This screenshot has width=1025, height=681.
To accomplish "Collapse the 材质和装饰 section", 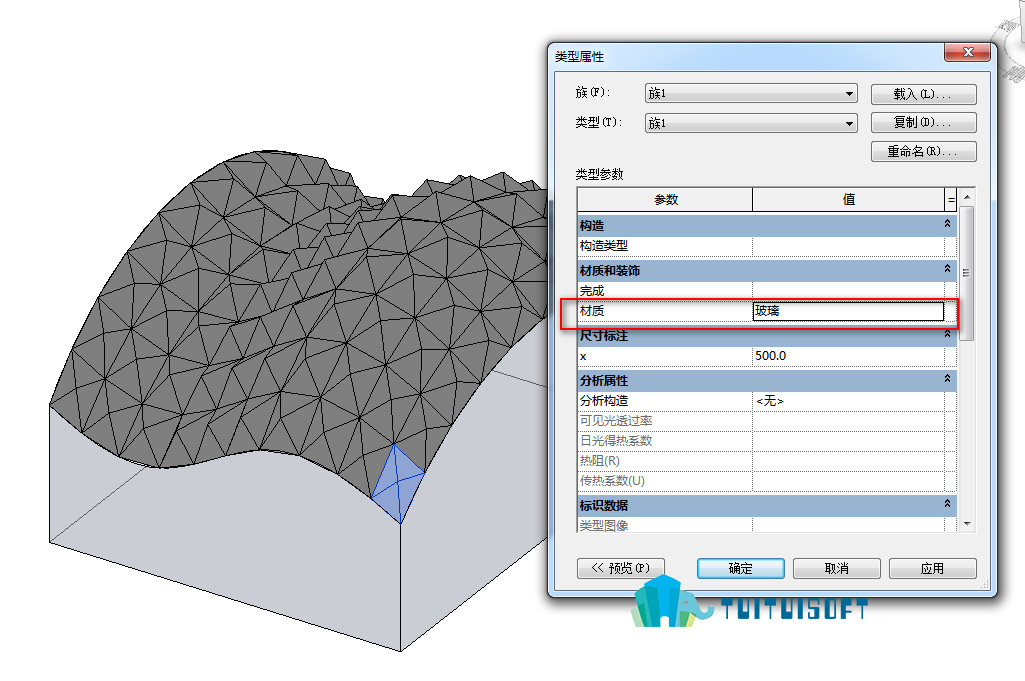I will (947, 269).
